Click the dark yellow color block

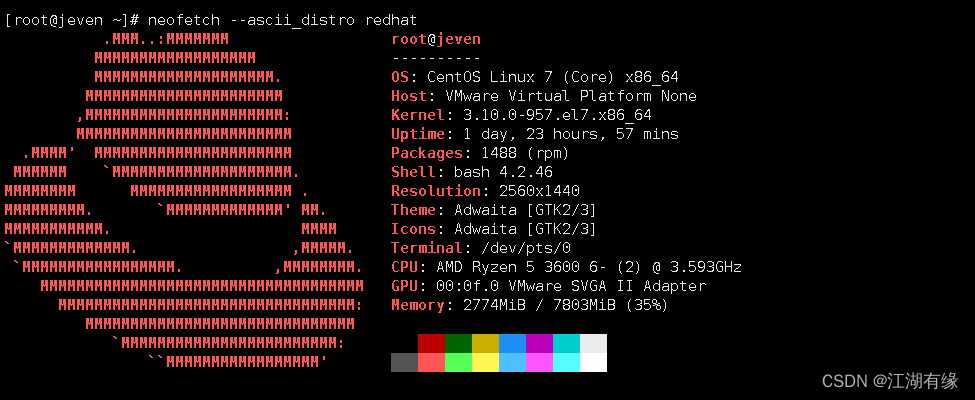tap(486, 343)
